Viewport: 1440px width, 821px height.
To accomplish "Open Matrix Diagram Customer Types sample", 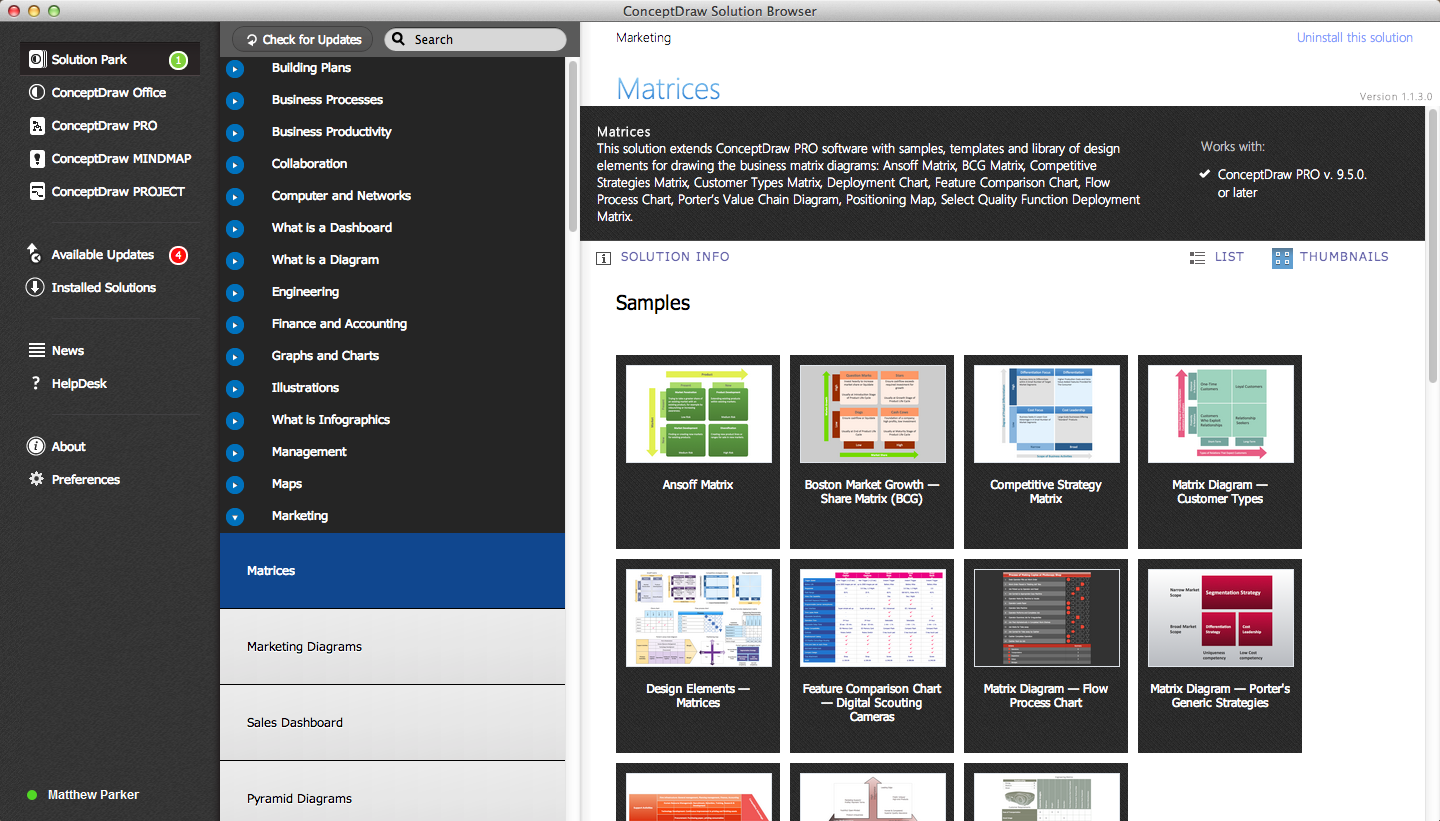I will (1220, 452).
